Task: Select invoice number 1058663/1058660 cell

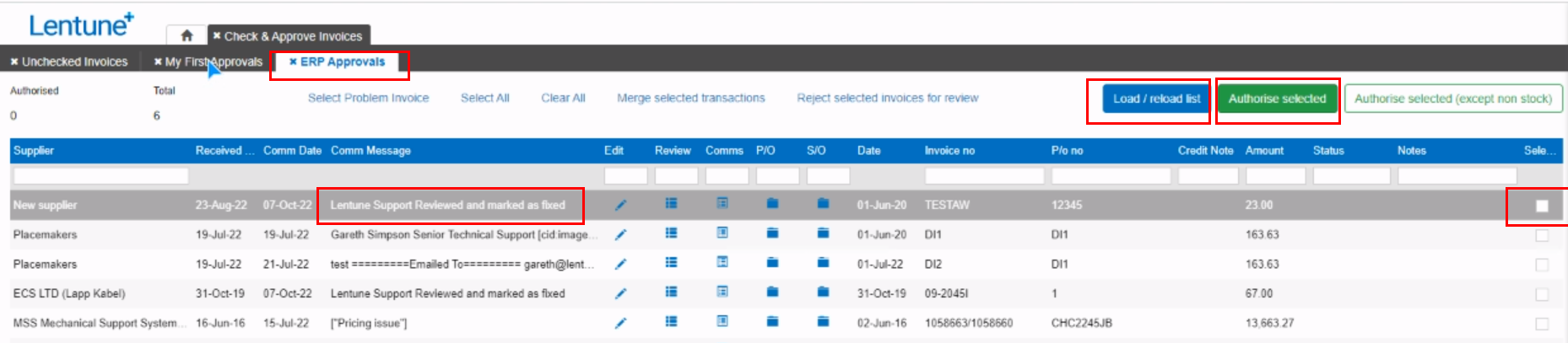Action: pyautogui.click(x=969, y=323)
